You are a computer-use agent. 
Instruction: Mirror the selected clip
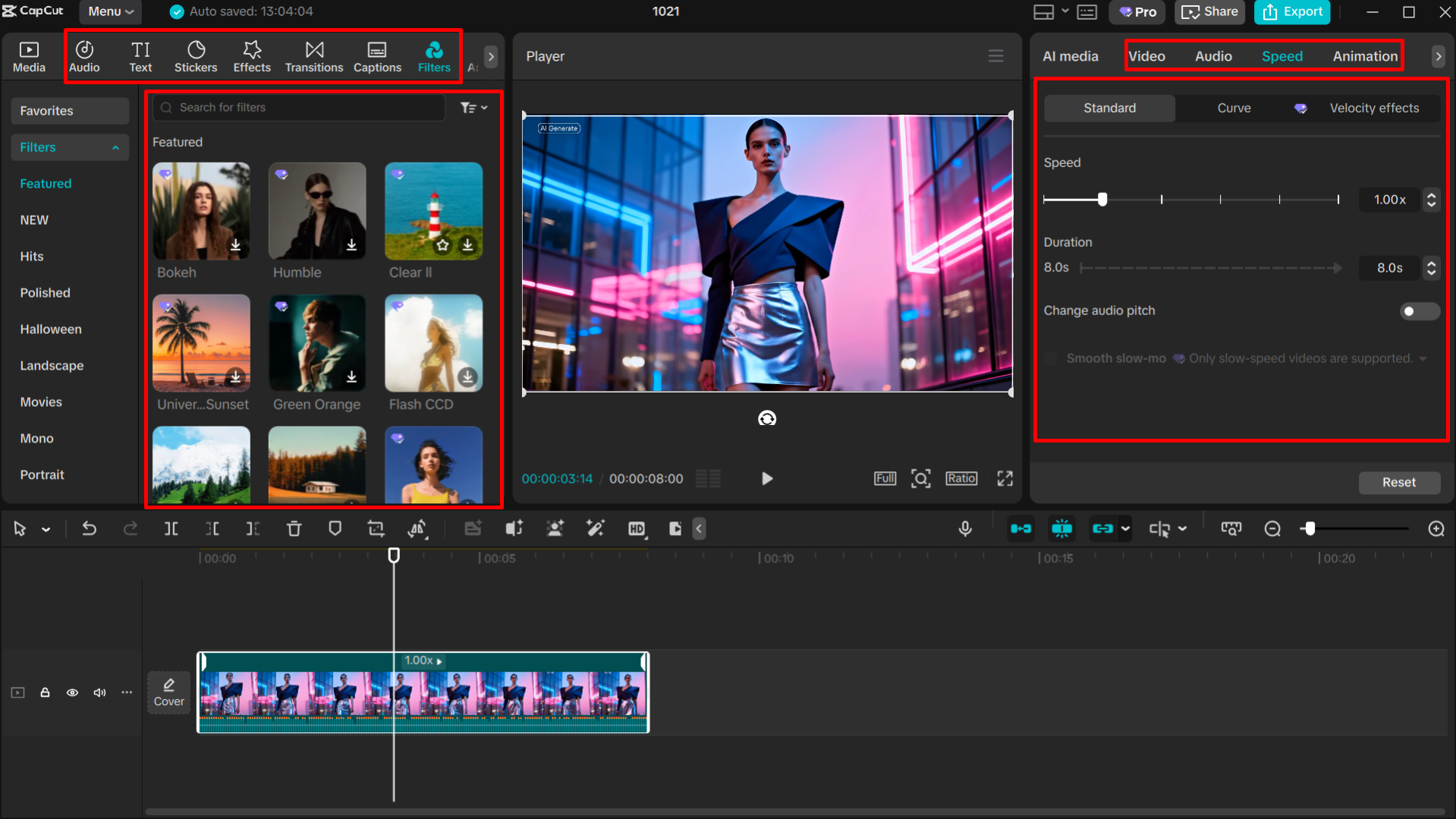click(x=417, y=528)
